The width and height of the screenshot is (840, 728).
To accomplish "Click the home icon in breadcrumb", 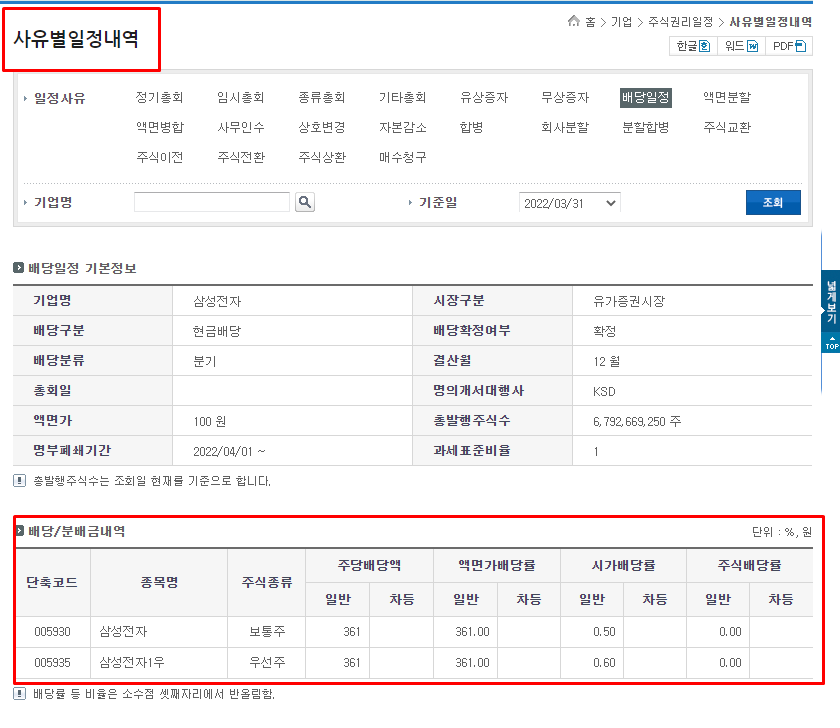I will point(574,21).
